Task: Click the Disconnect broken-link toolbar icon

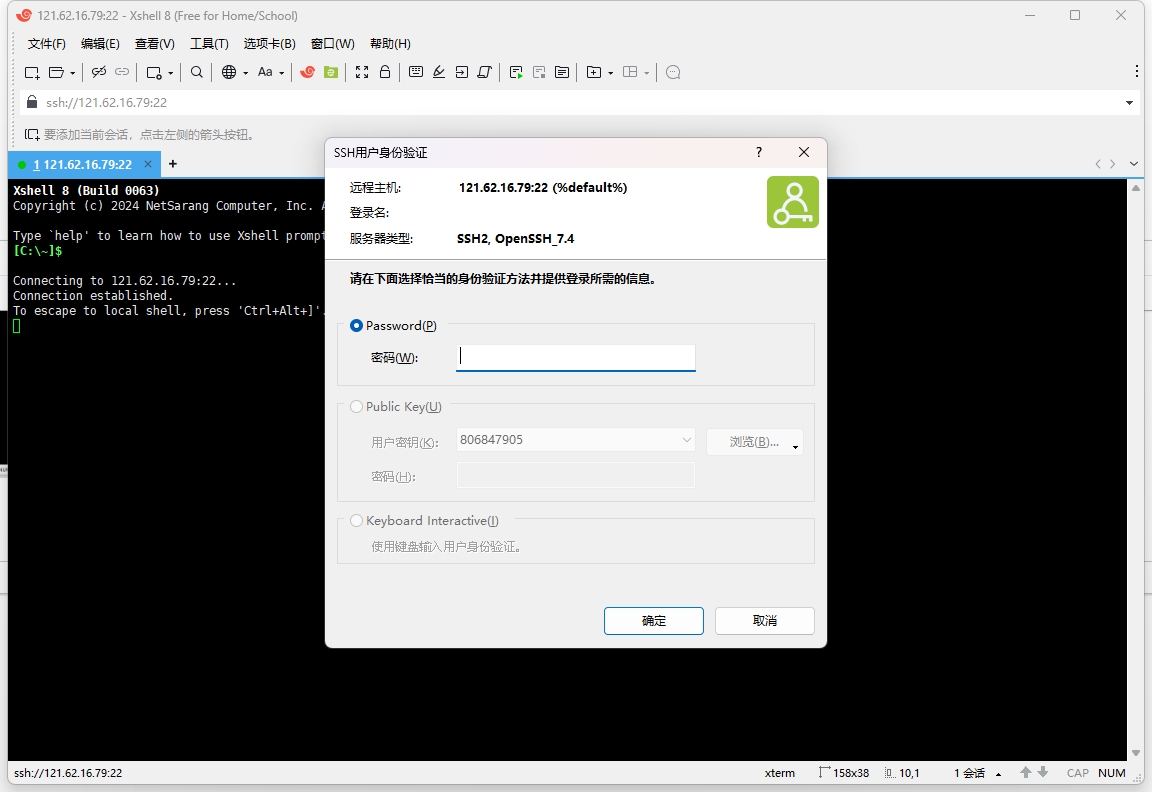Action: tap(98, 72)
